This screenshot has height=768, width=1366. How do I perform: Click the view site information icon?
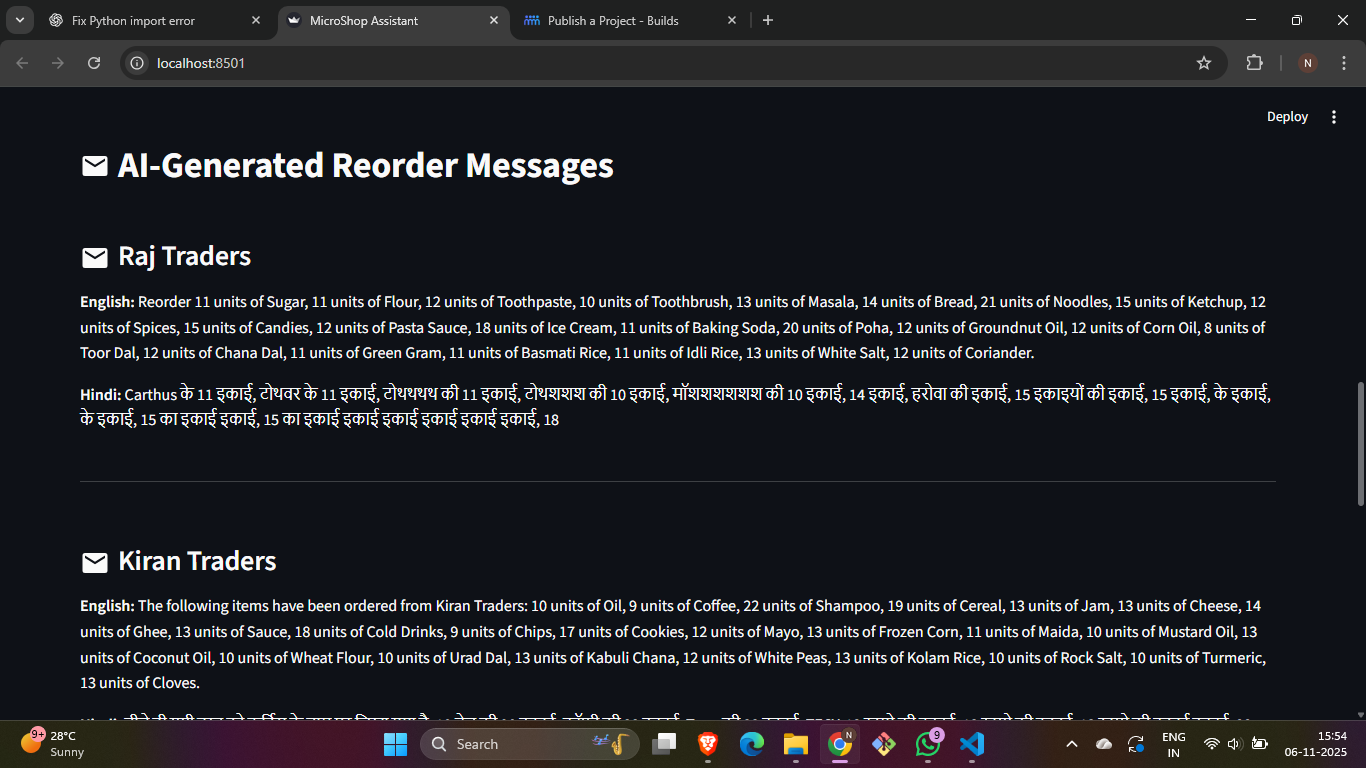tap(138, 63)
